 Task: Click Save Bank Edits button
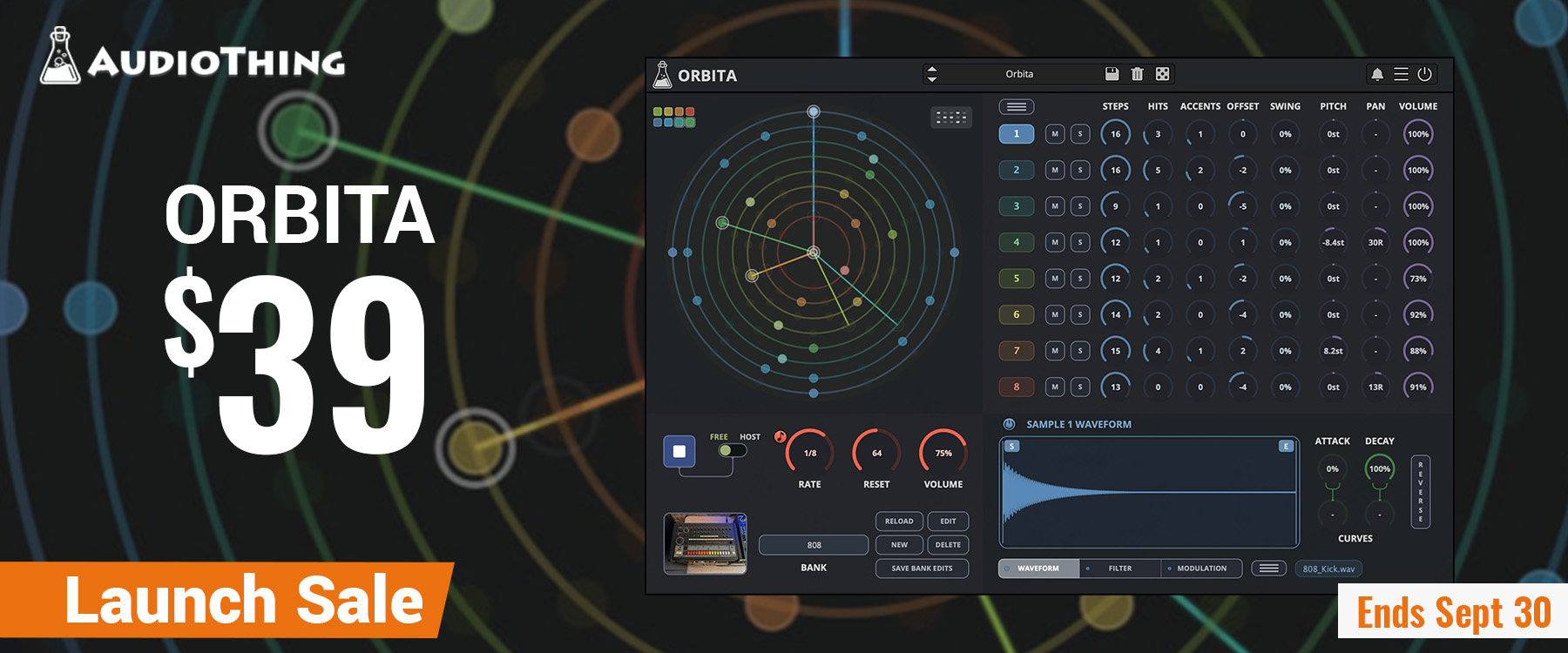pos(922,569)
